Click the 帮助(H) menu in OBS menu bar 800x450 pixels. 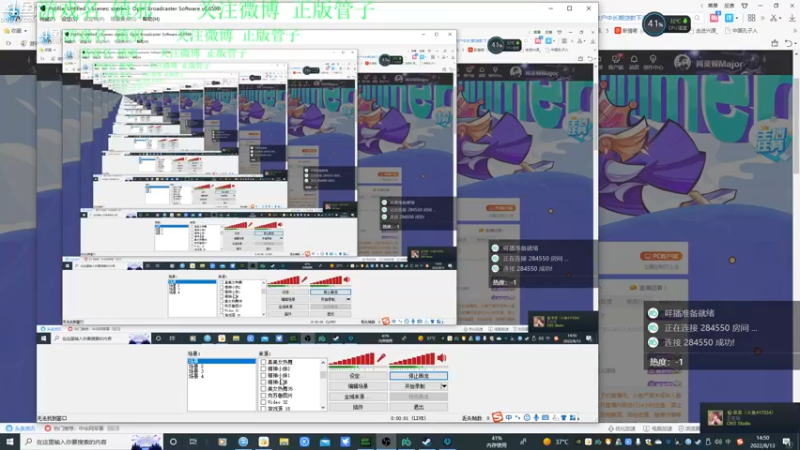click(x=152, y=19)
